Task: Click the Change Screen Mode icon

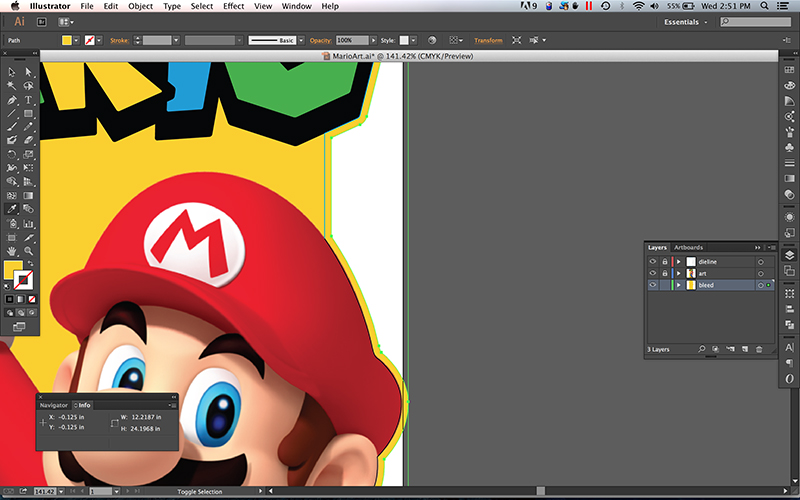Action: pyautogui.click(x=19, y=327)
